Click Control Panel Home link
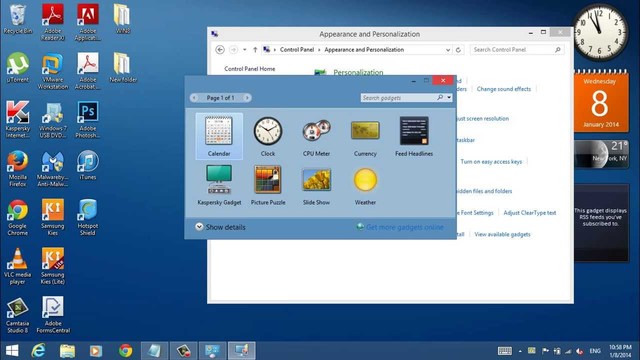Viewport: 640px width, 360px height. pyautogui.click(x=250, y=69)
